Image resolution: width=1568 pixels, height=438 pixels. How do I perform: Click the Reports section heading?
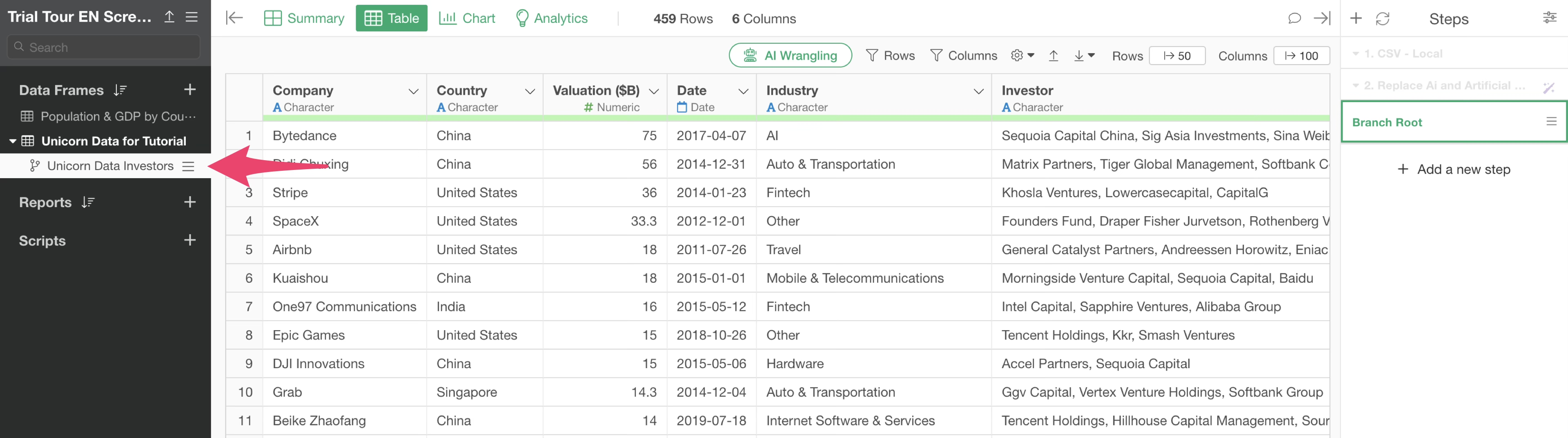(x=45, y=202)
